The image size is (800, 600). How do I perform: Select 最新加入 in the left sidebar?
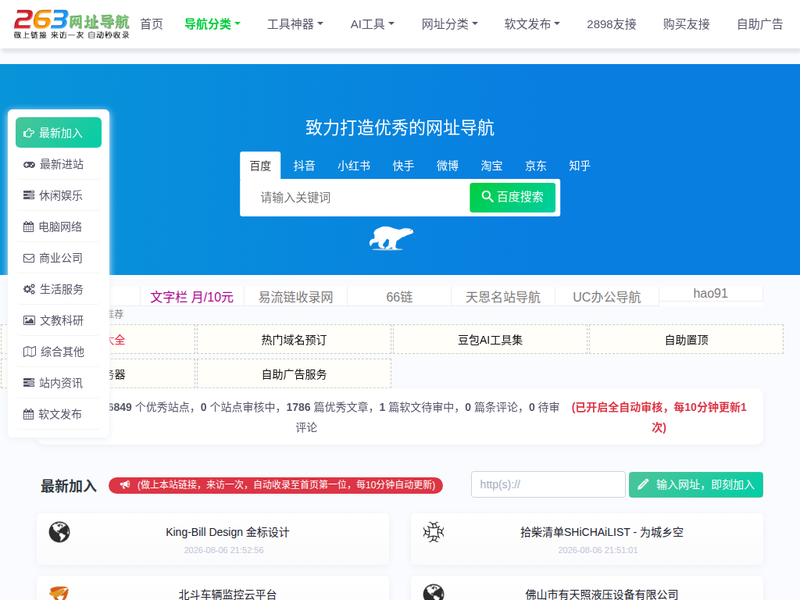[59, 133]
